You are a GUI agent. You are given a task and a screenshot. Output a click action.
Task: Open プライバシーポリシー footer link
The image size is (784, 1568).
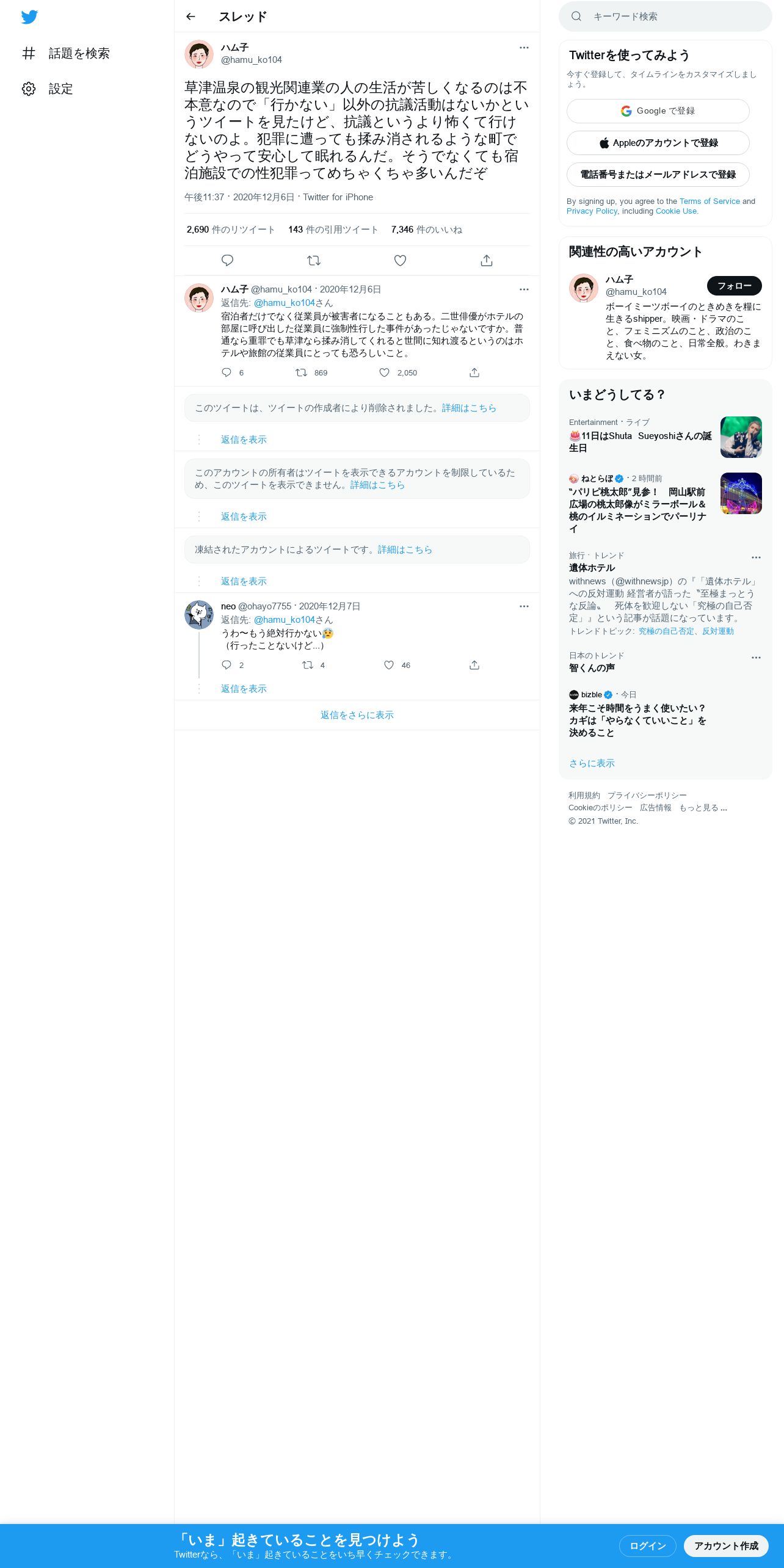tap(647, 796)
